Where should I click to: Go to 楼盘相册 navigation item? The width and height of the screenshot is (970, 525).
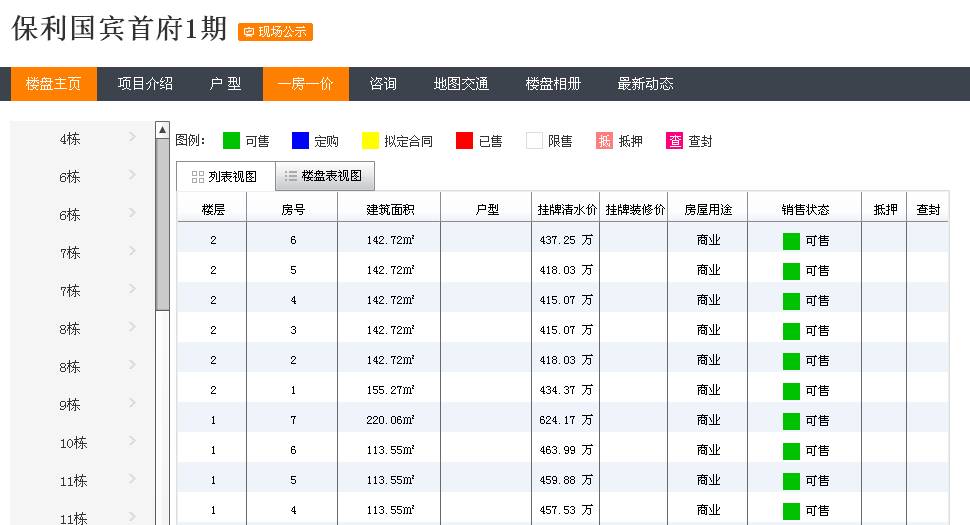pyautogui.click(x=553, y=83)
